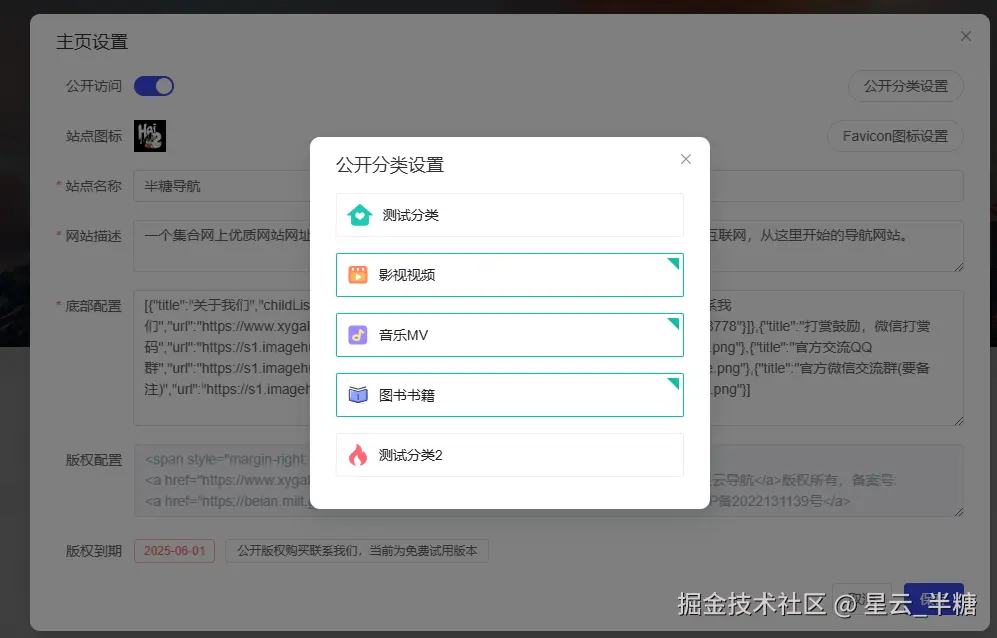Viewport: 997px width, 638px height.
Task: Toggle the 公开访问 switch
Action: pyautogui.click(x=154, y=86)
